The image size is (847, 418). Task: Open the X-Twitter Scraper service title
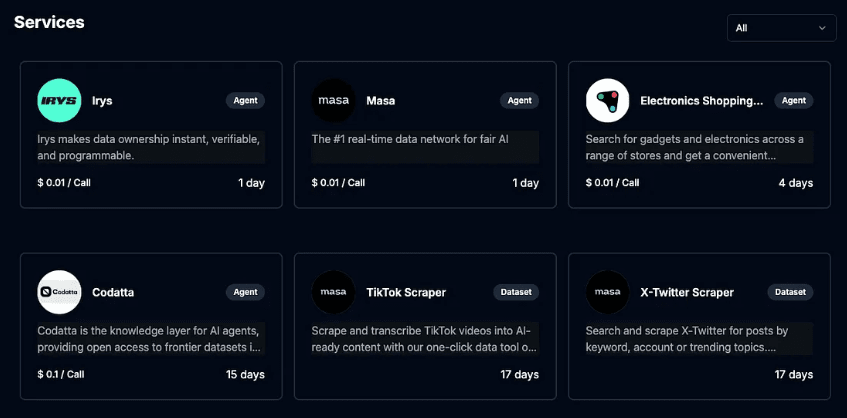pyautogui.click(x=687, y=293)
